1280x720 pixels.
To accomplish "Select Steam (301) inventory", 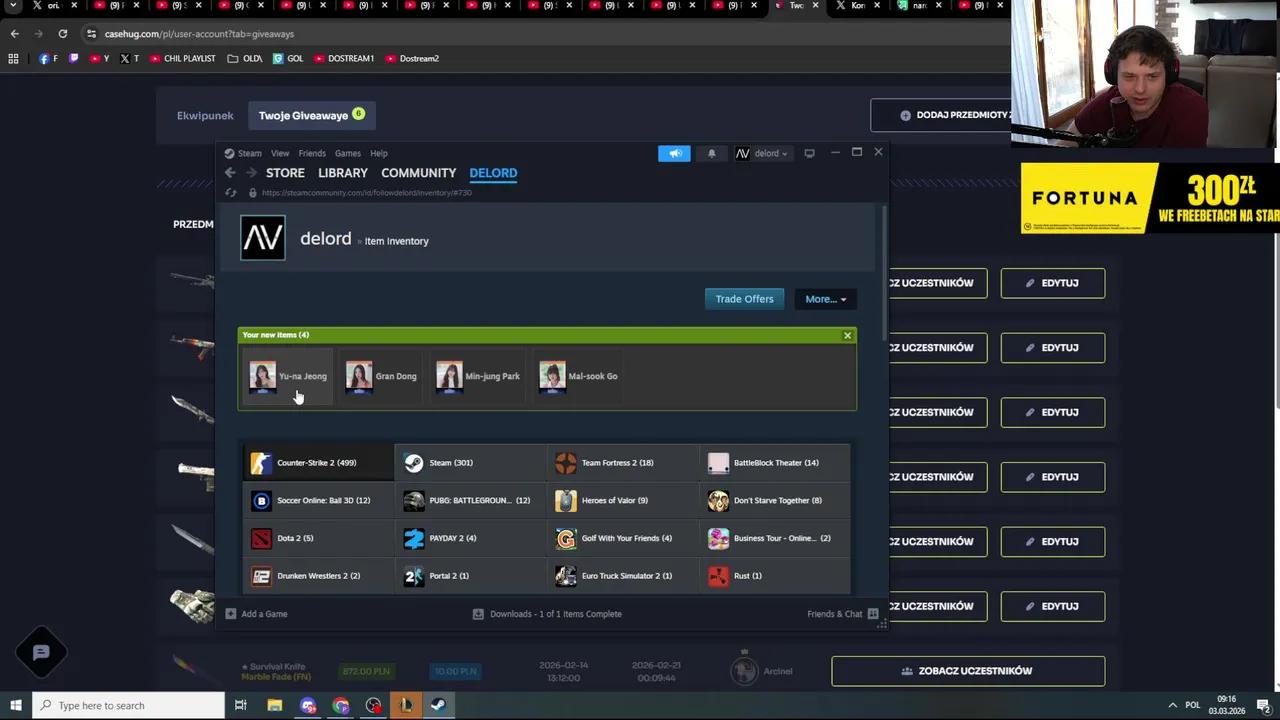I will coord(470,463).
